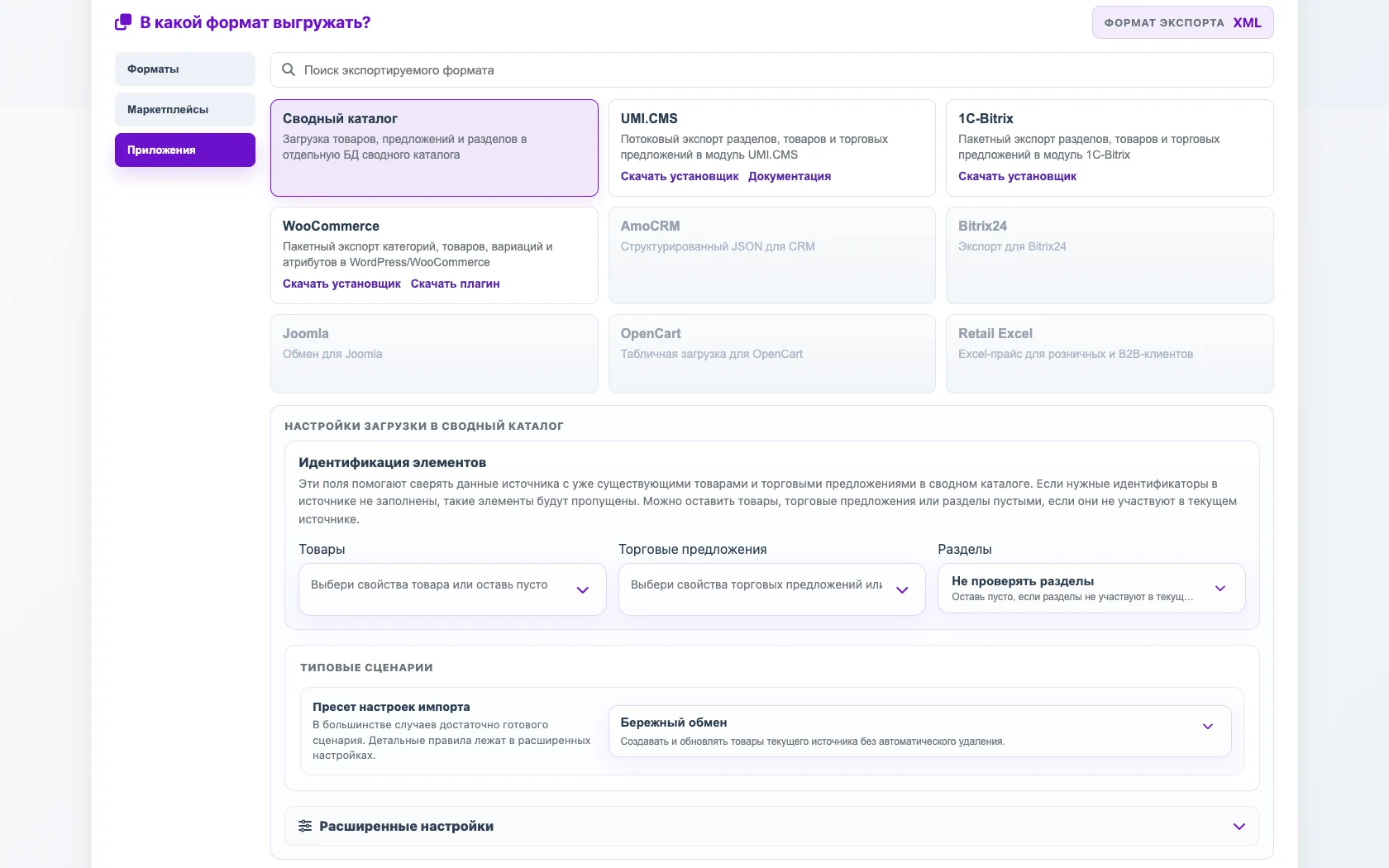Click the Скачать плагин link
1389x868 pixels.
455,284
